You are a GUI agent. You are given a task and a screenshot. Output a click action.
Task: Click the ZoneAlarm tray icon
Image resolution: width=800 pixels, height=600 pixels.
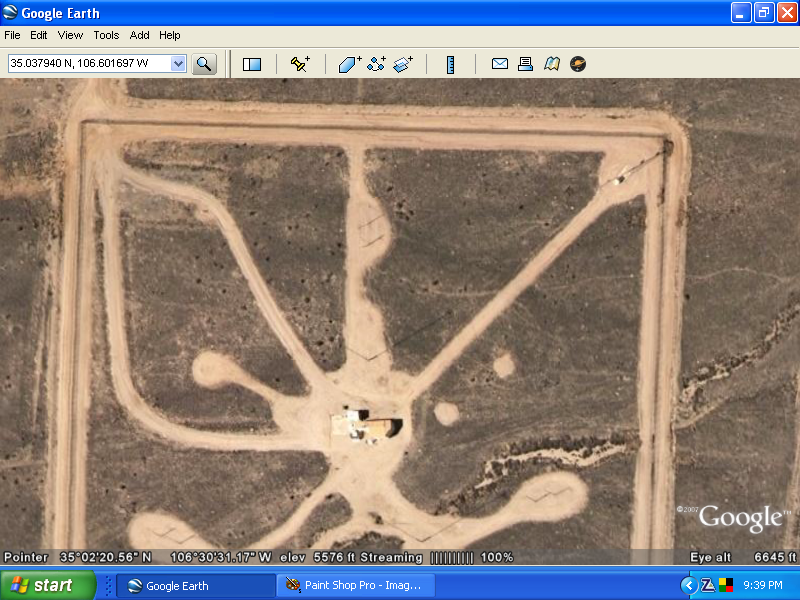[x=708, y=586]
